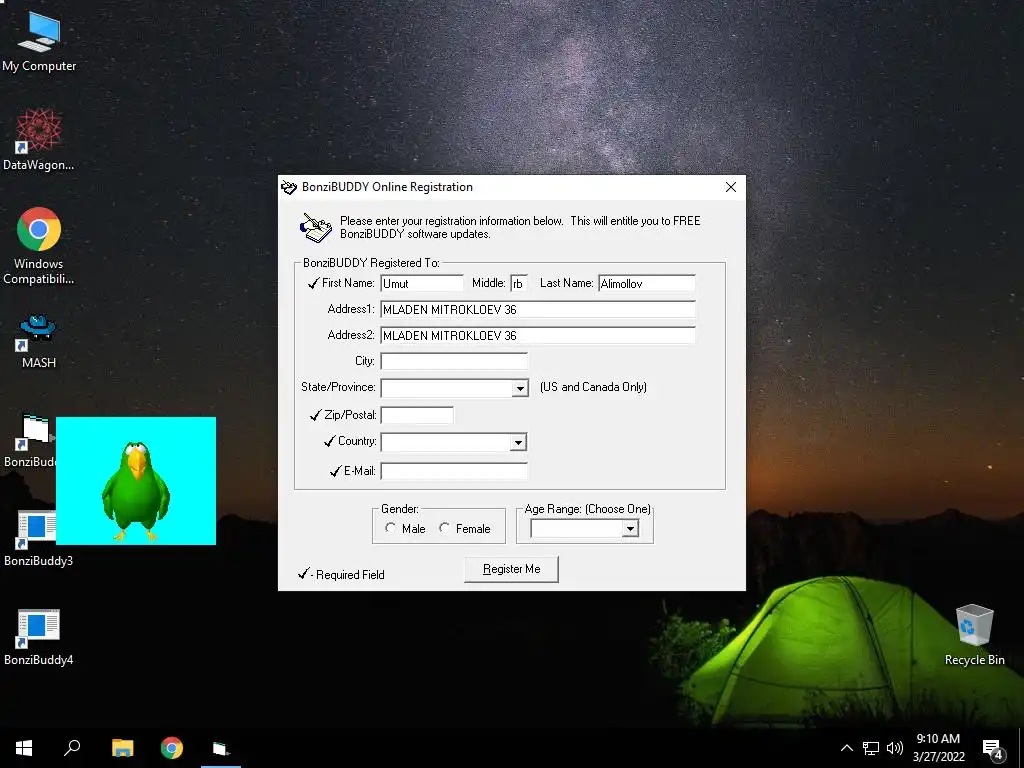Open the Recycle Bin

974,635
